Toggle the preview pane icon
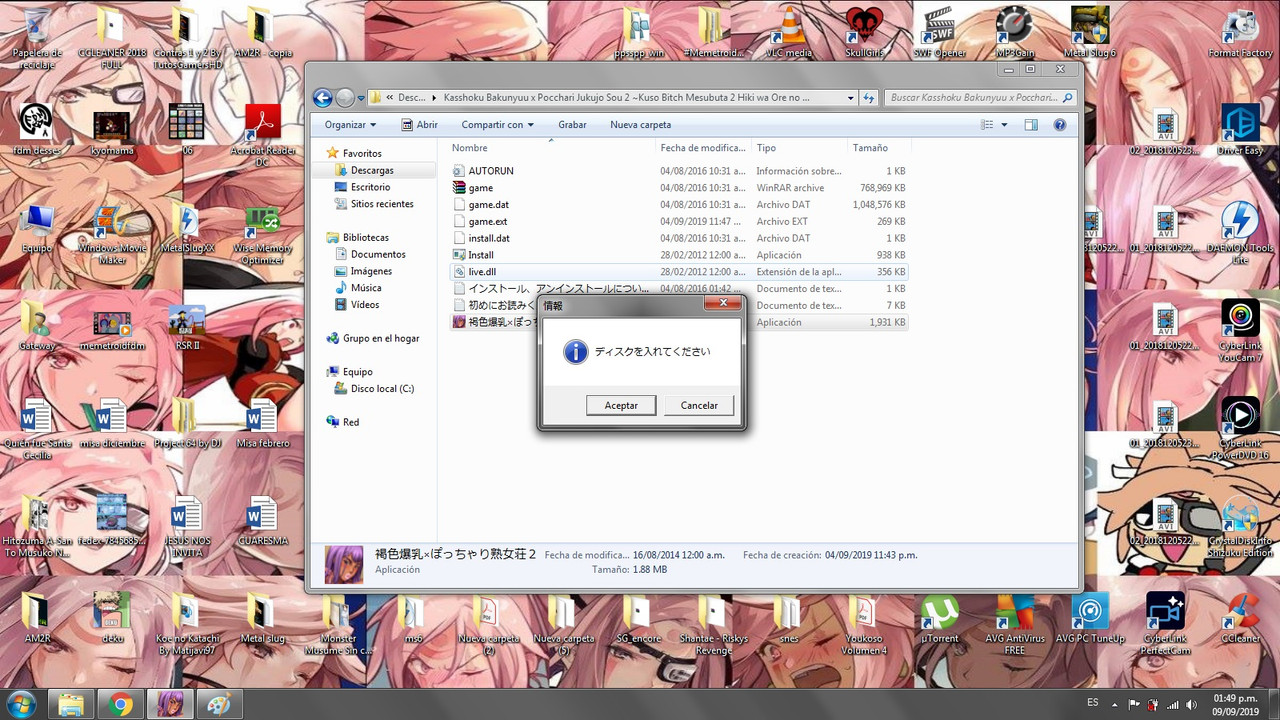 pos(1031,125)
